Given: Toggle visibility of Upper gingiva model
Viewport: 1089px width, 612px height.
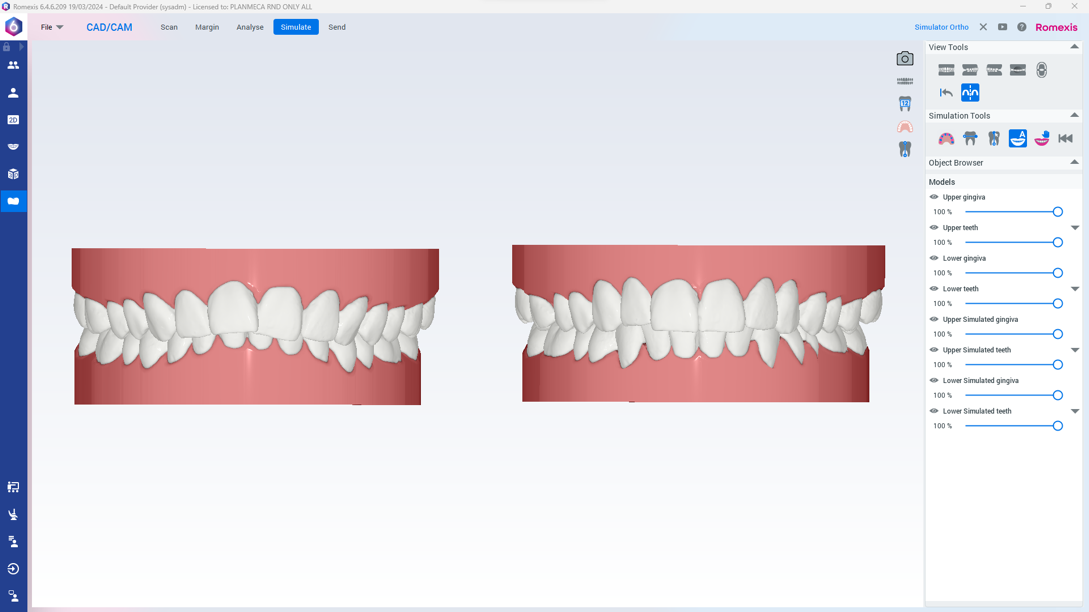Looking at the screenshot, I should click(x=932, y=197).
